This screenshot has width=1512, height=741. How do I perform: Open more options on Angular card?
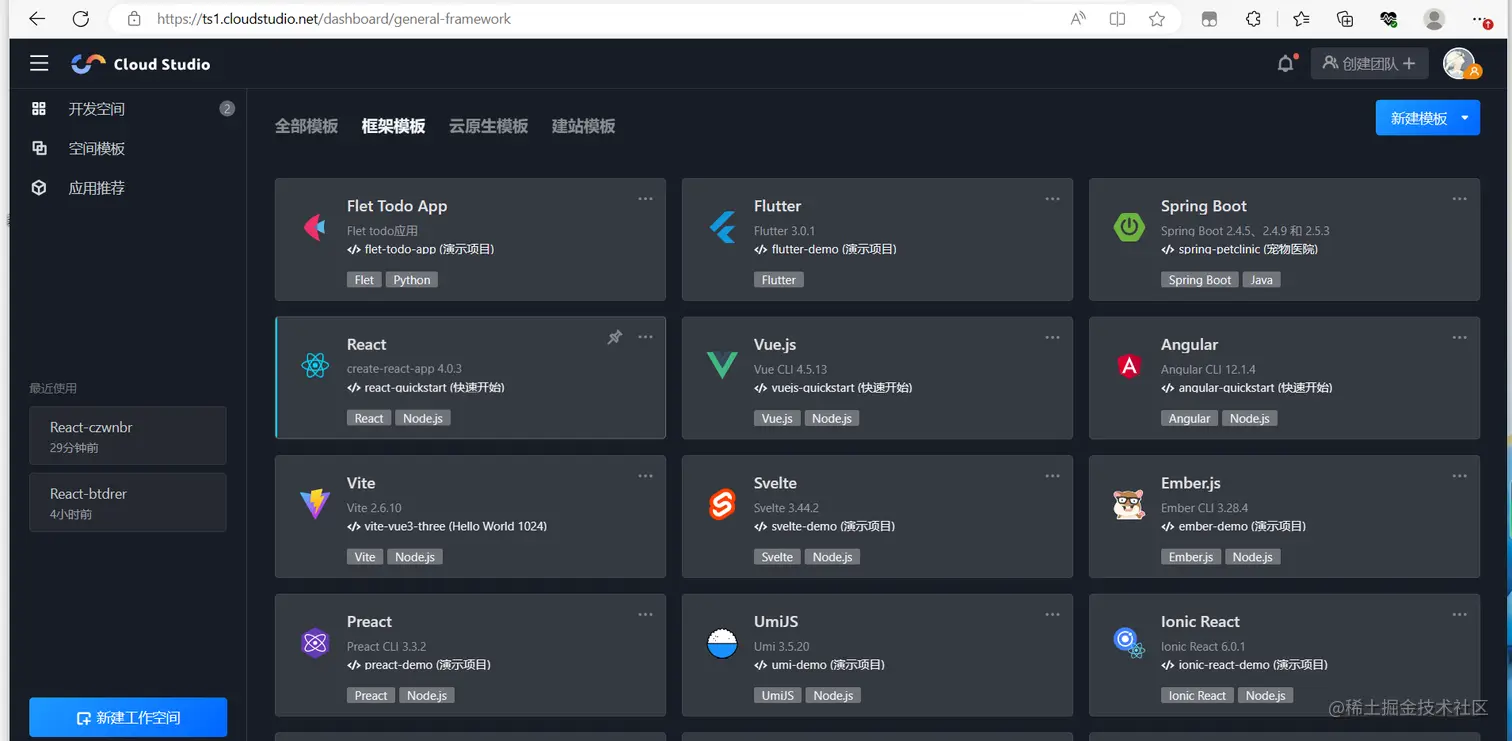tap(1460, 337)
